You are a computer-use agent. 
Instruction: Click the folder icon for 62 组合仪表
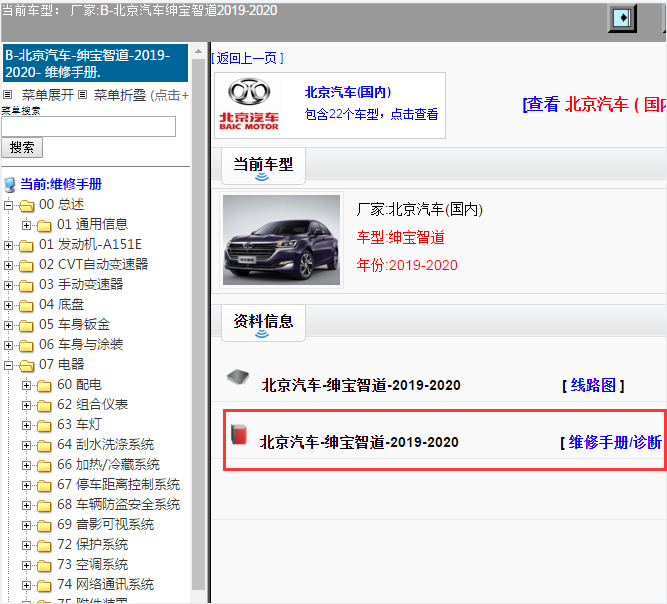[x=44, y=406]
